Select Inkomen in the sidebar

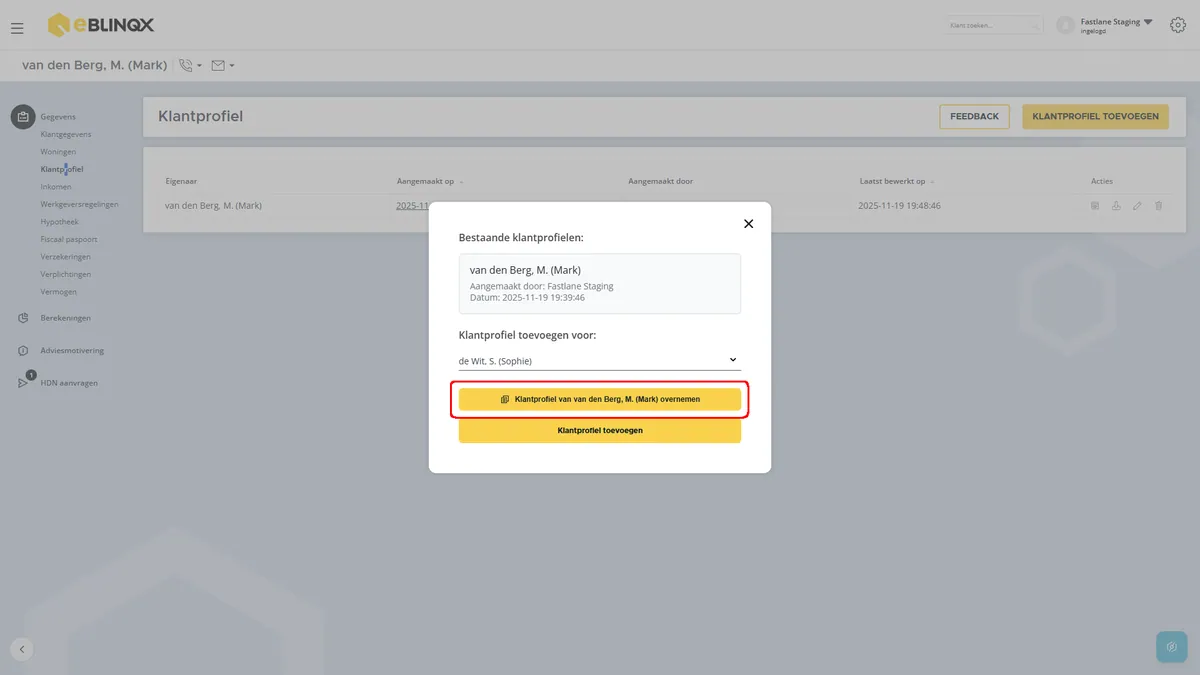coord(56,187)
